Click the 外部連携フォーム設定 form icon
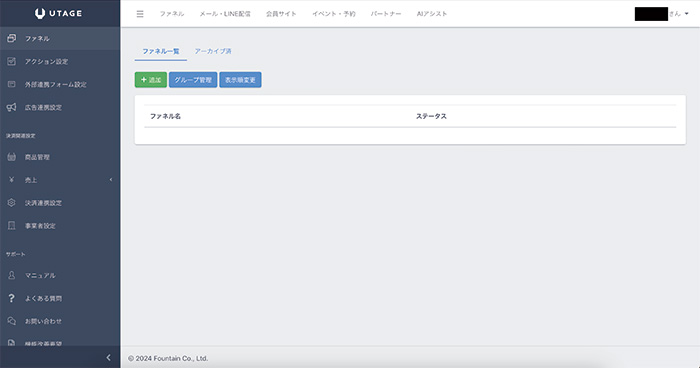The image size is (700, 368). pos(12,84)
